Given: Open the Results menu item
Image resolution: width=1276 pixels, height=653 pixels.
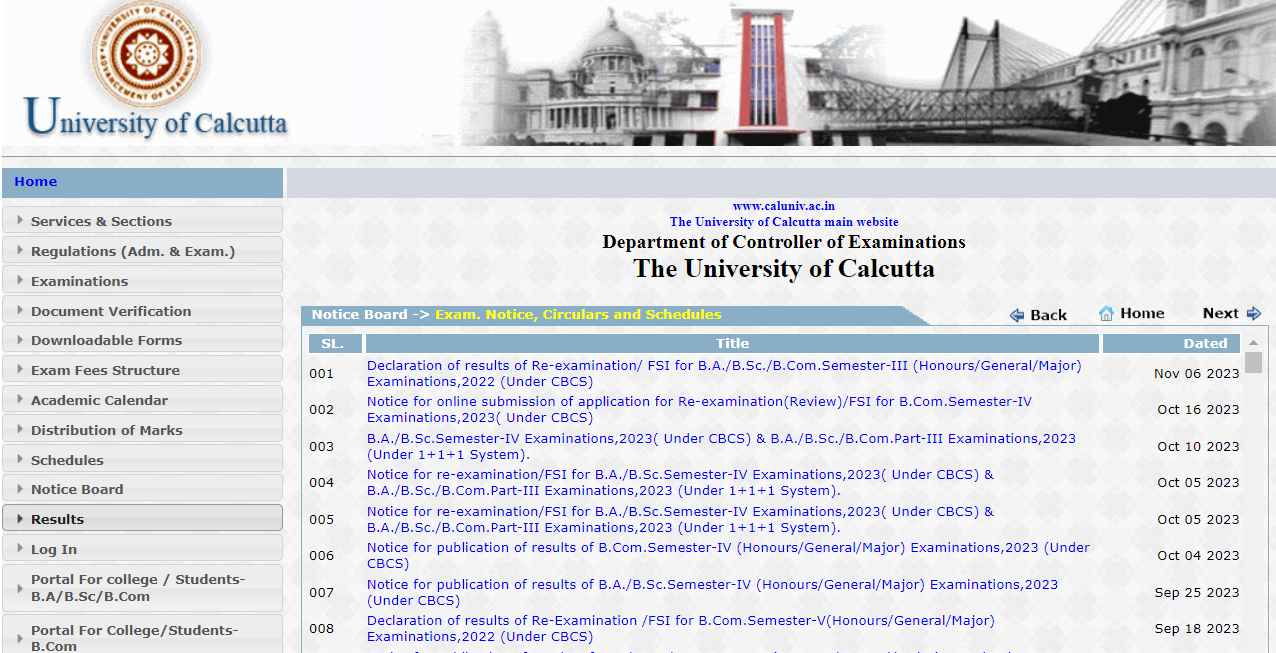Looking at the screenshot, I should click(143, 519).
